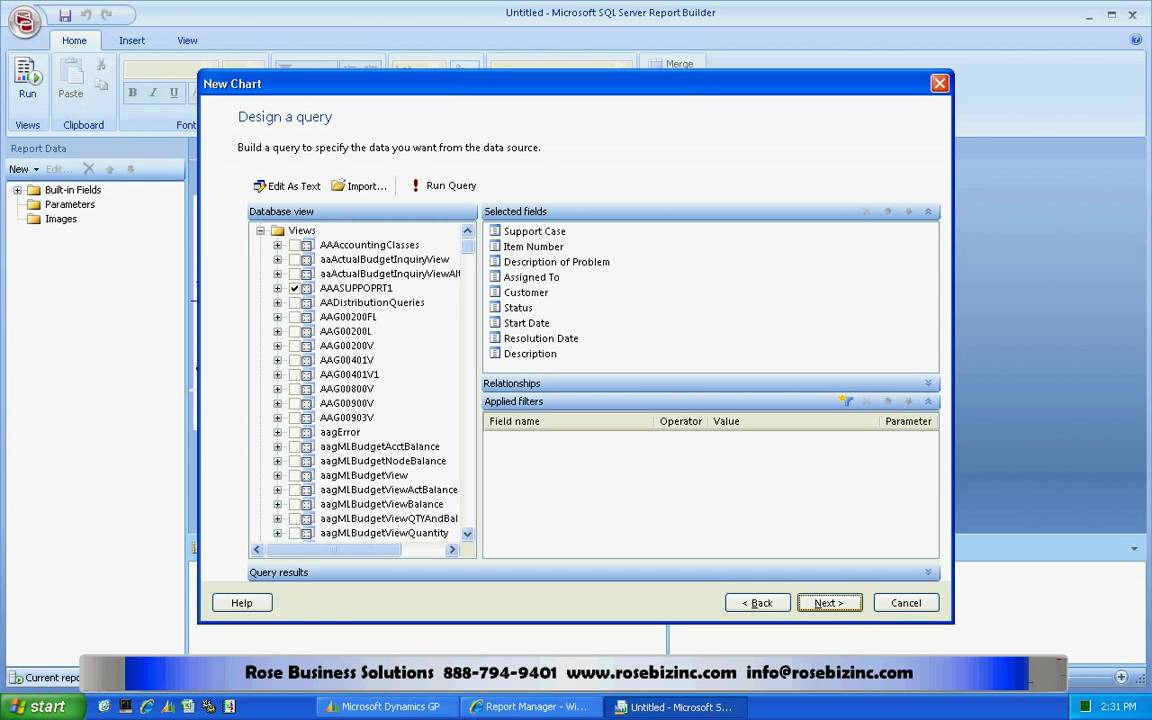Click the Untitled - Microsoft S... taskbar item
Viewport: 1152px width, 720px height.
[x=677, y=707]
